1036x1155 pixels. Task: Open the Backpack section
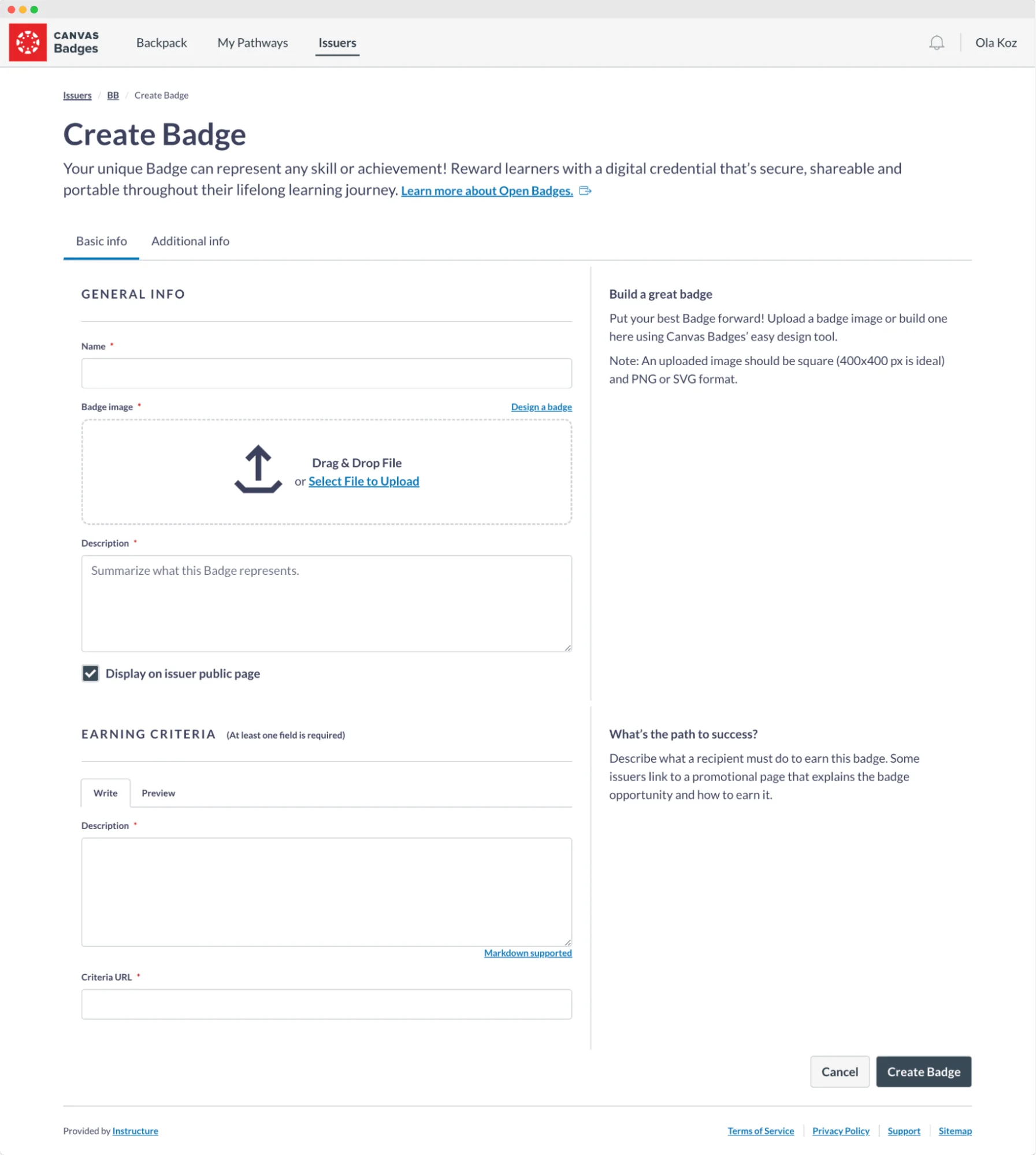(x=161, y=42)
